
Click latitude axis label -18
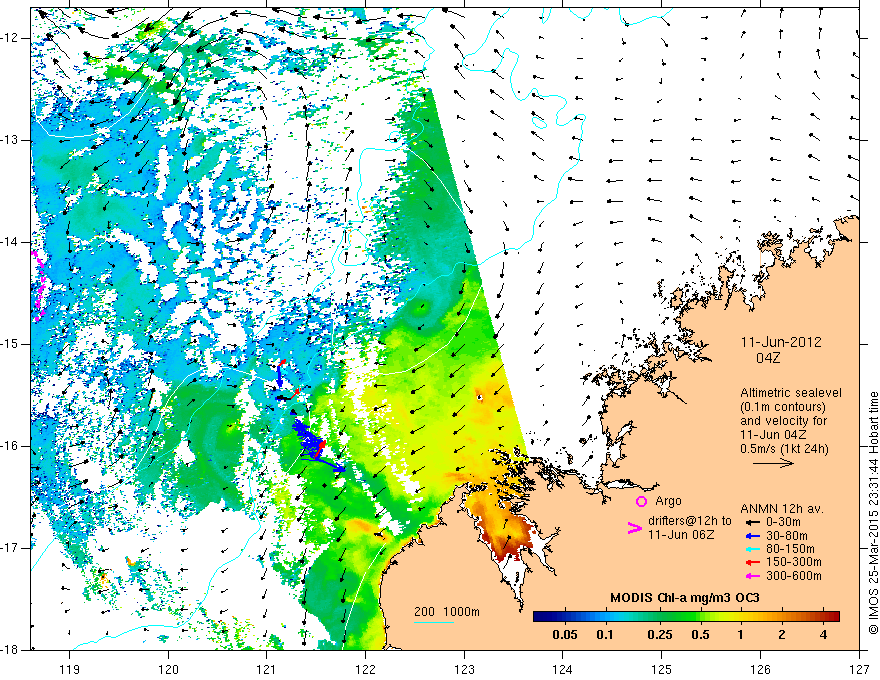tap(11, 650)
